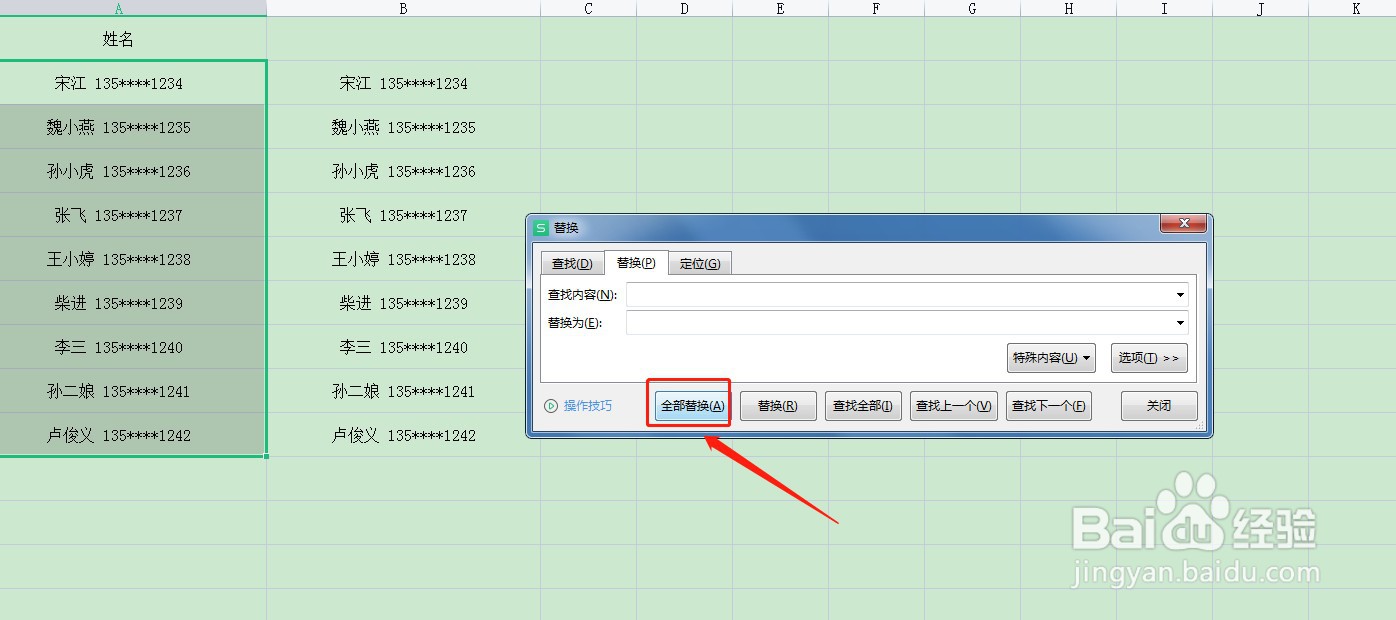Open the Go To (定位) tab

pyautogui.click(x=700, y=264)
